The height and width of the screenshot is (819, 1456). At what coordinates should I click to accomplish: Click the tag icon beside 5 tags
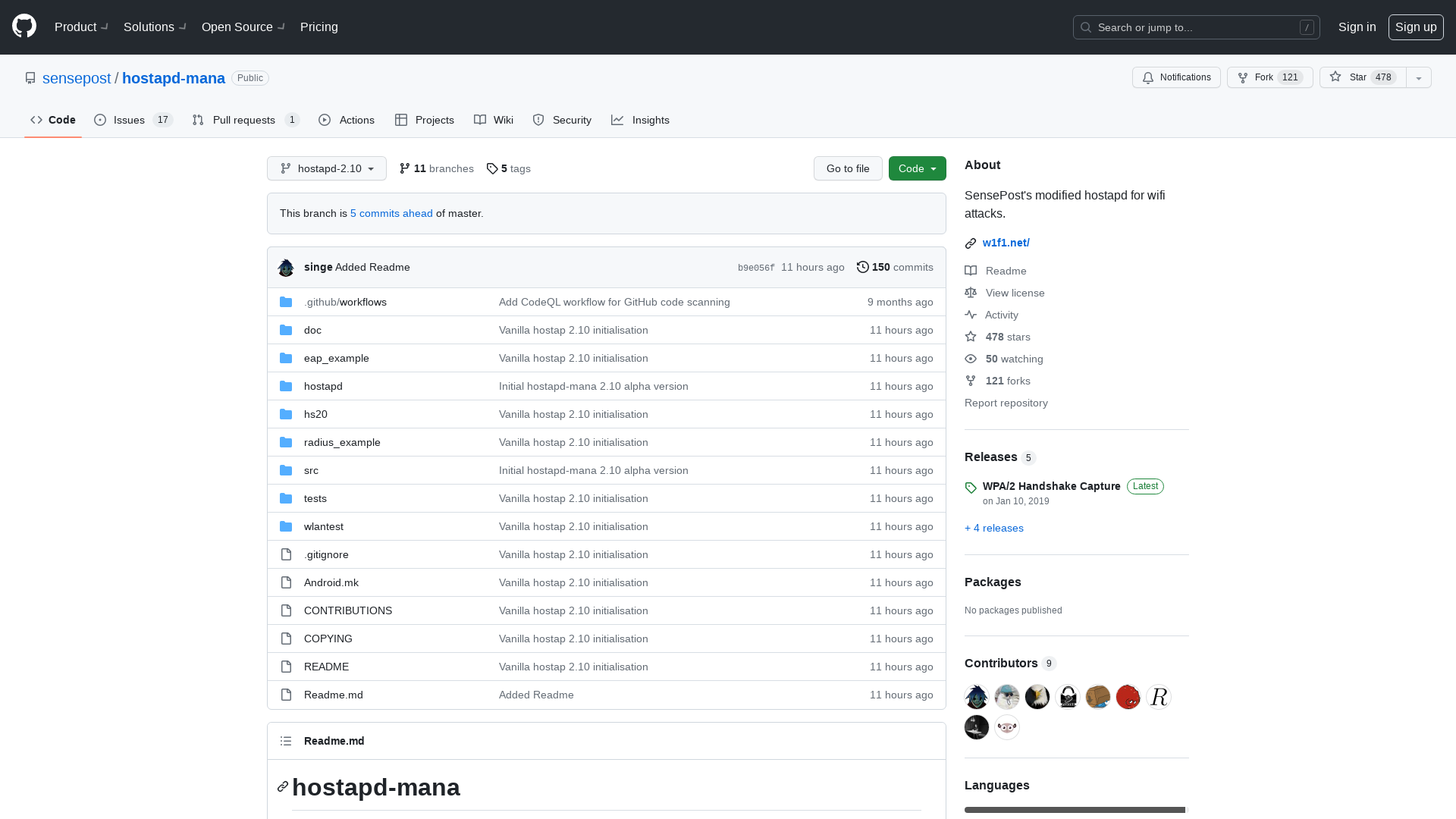coord(492,168)
